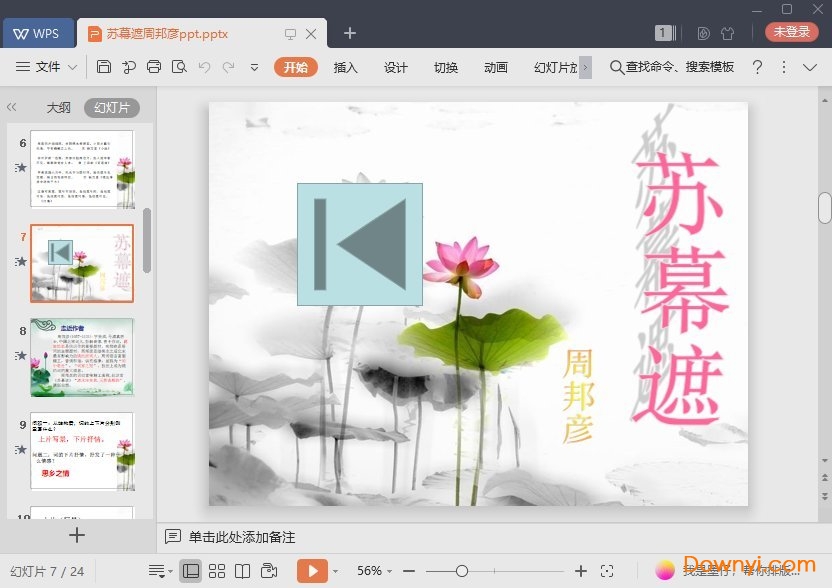Viewport: 832px width, 588px height.
Task: Increase zoom with the plus slider control
Action: coord(579,570)
